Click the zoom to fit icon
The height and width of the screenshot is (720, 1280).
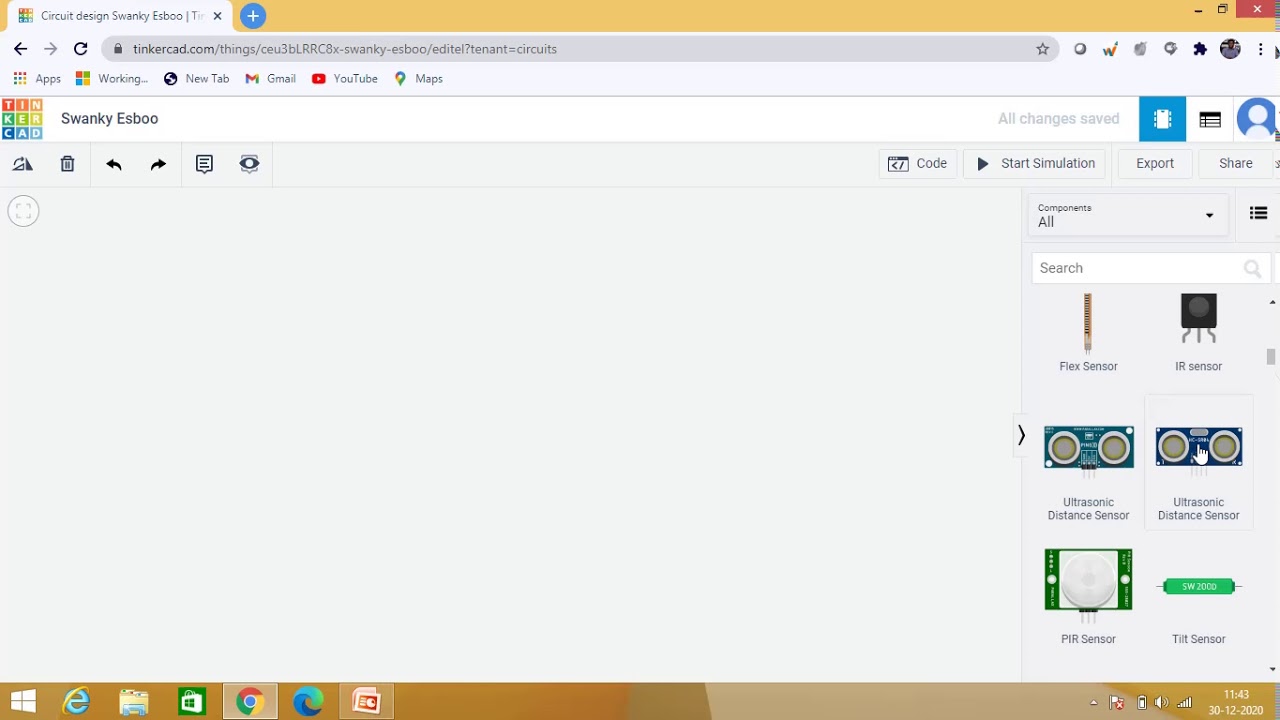click(23, 211)
